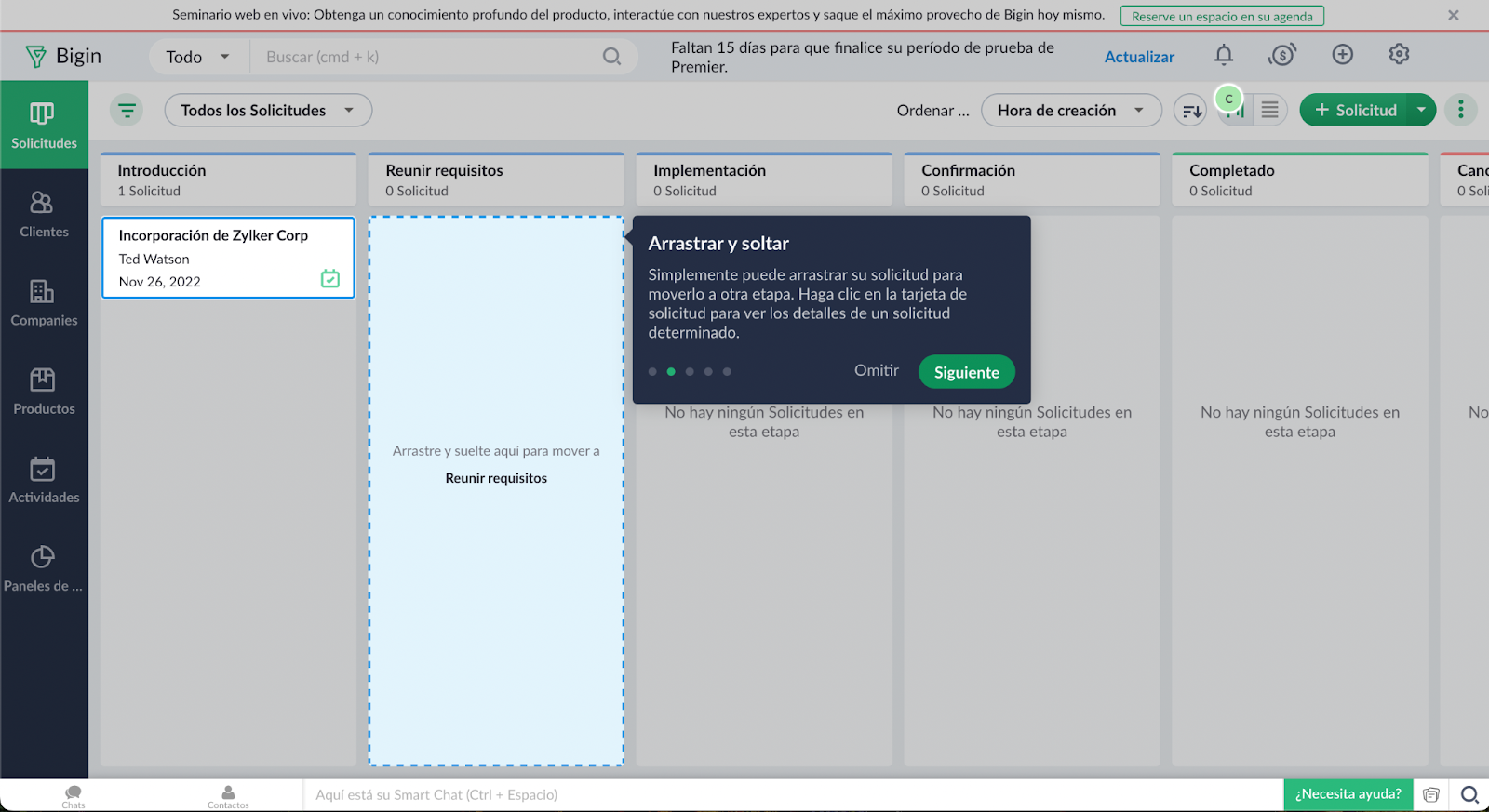Screen dimensions: 1489x812
Task: Open Paneles de control dashboards
Action: (x=44, y=567)
